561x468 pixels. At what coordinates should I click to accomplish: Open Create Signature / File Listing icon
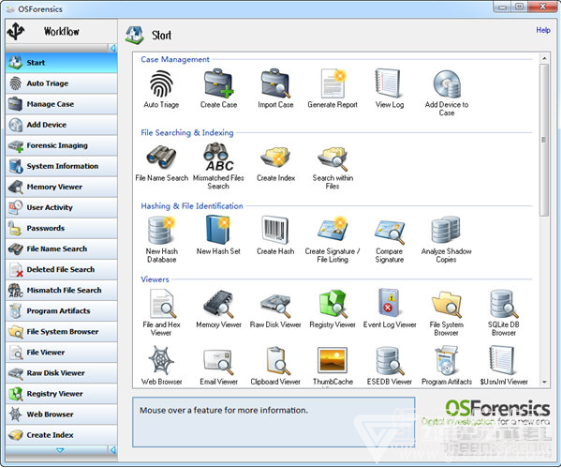(332, 229)
